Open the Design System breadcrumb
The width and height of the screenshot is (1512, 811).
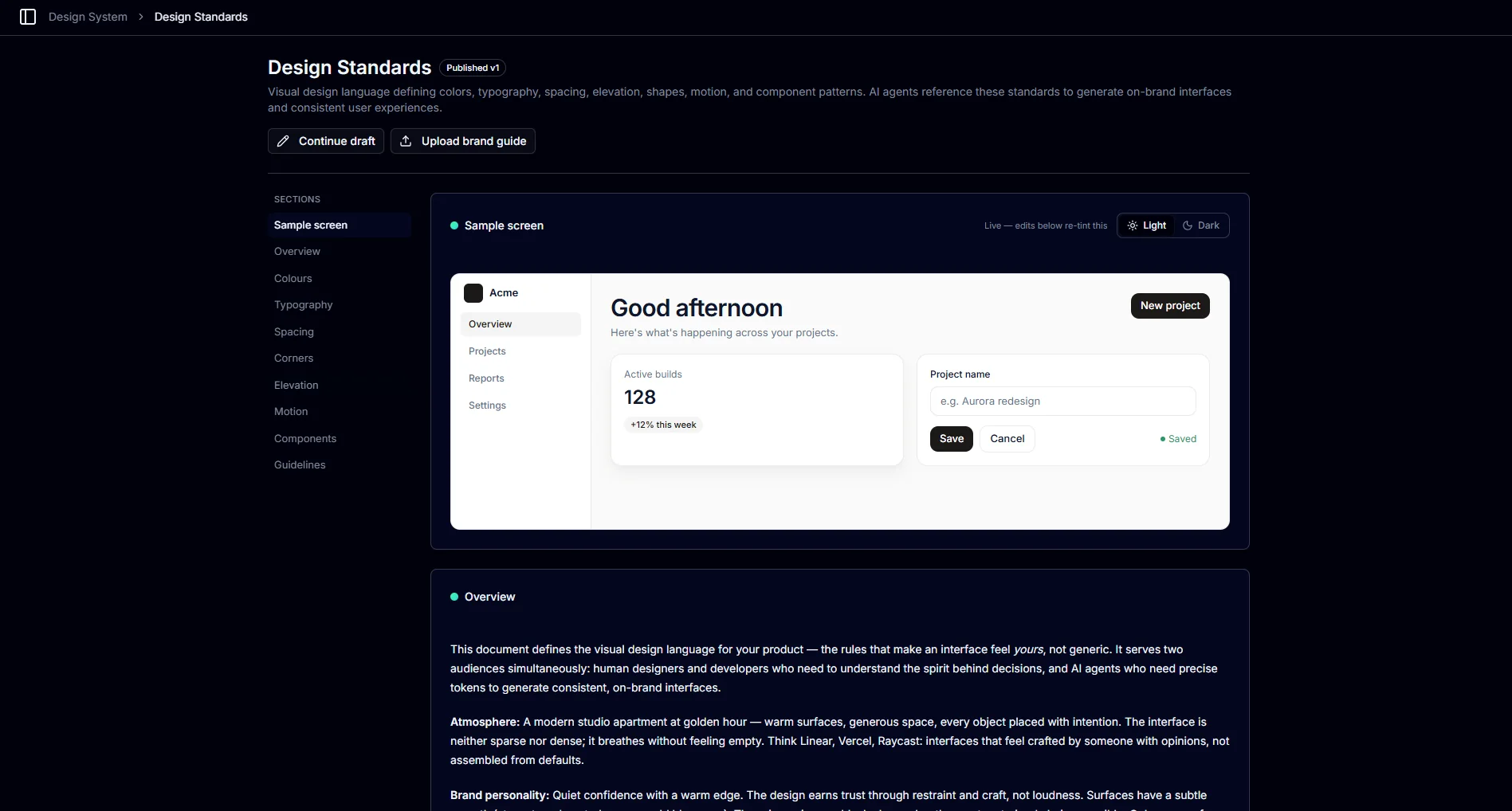[x=88, y=17]
